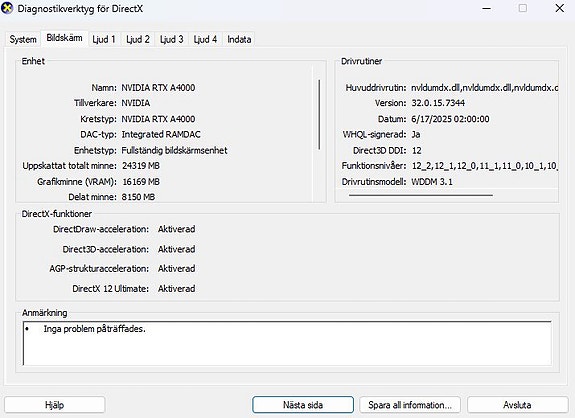Click the Drivrutiner panel horizontal scrollbar

click(x=421, y=195)
